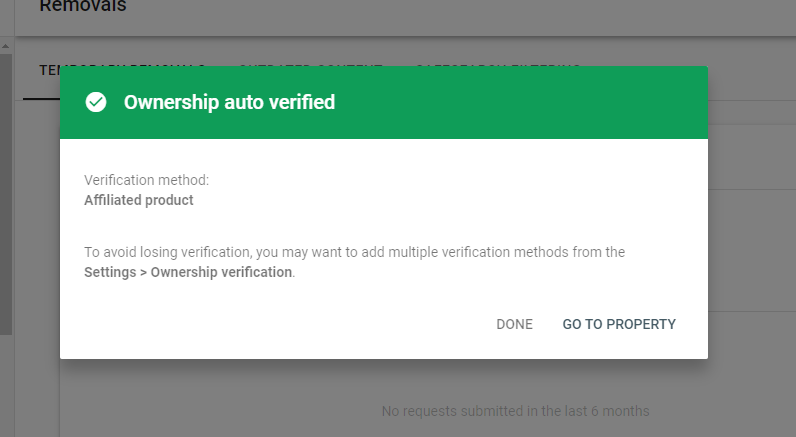Open the Outdated Content tab
Viewport: 796px width, 437px height.
[310, 64]
